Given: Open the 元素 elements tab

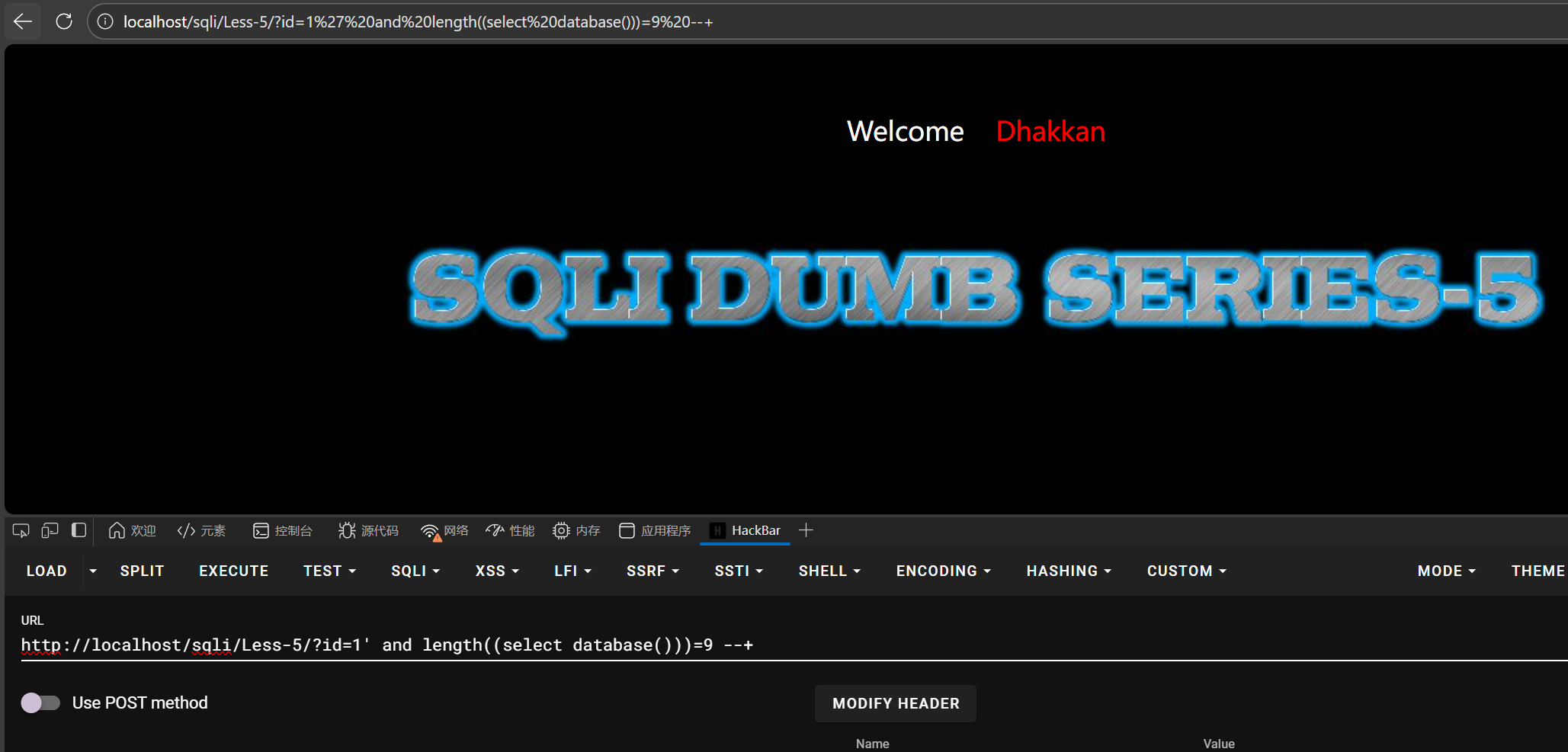Looking at the screenshot, I should click(x=201, y=530).
